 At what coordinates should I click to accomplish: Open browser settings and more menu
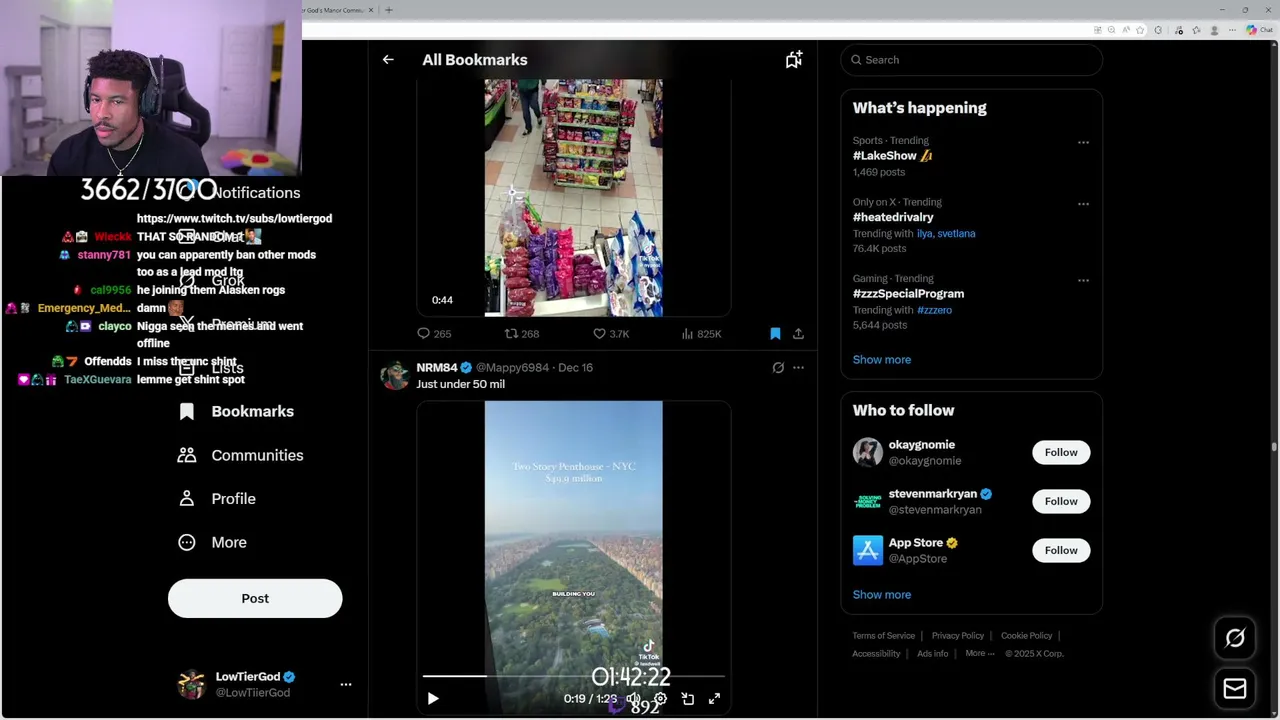(1233, 30)
